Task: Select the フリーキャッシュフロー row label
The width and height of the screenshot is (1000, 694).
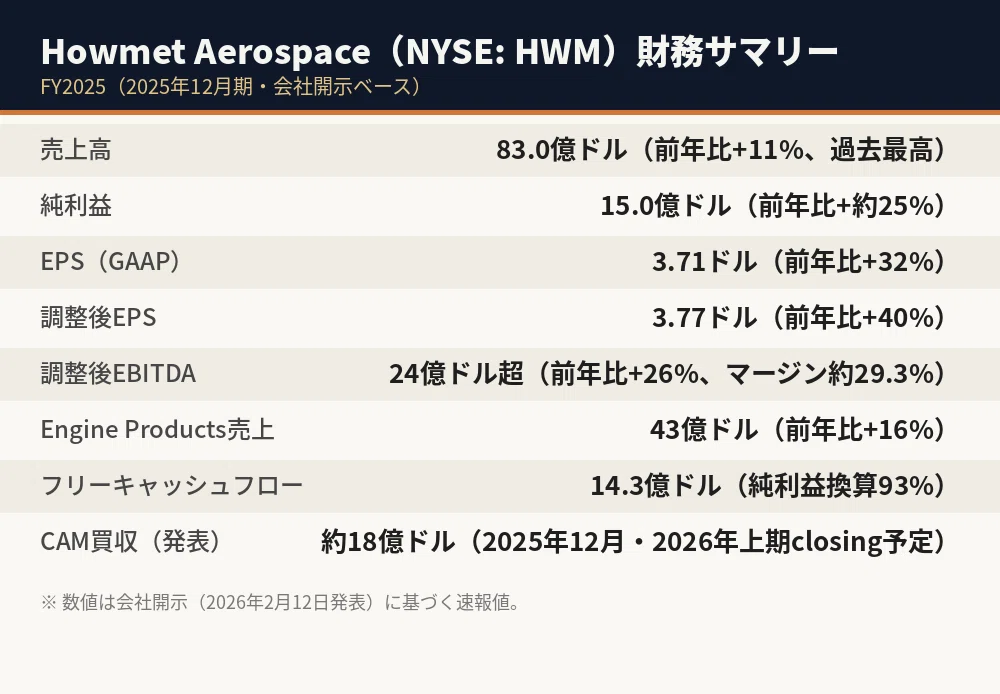Action: pyautogui.click(x=172, y=486)
